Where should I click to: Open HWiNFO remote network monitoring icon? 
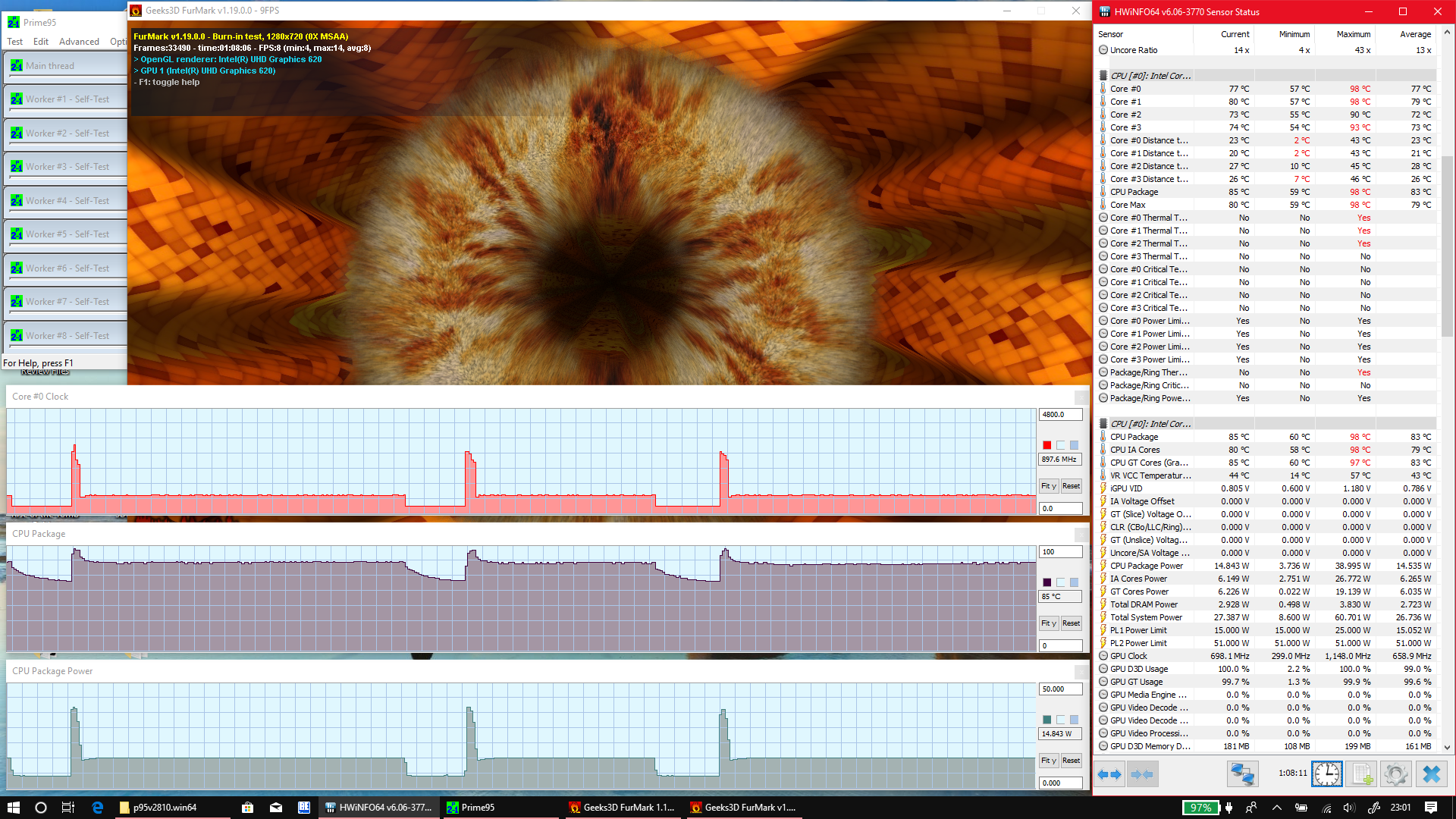[x=1242, y=774]
